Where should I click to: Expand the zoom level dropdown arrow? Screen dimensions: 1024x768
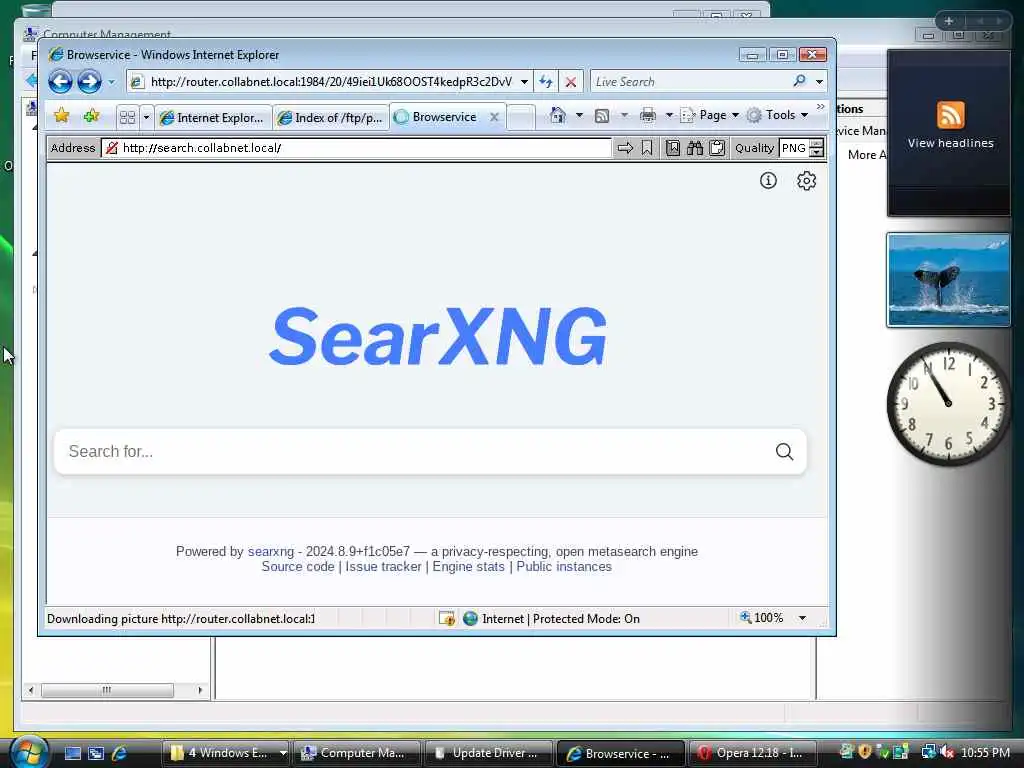(x=803, y=618)
